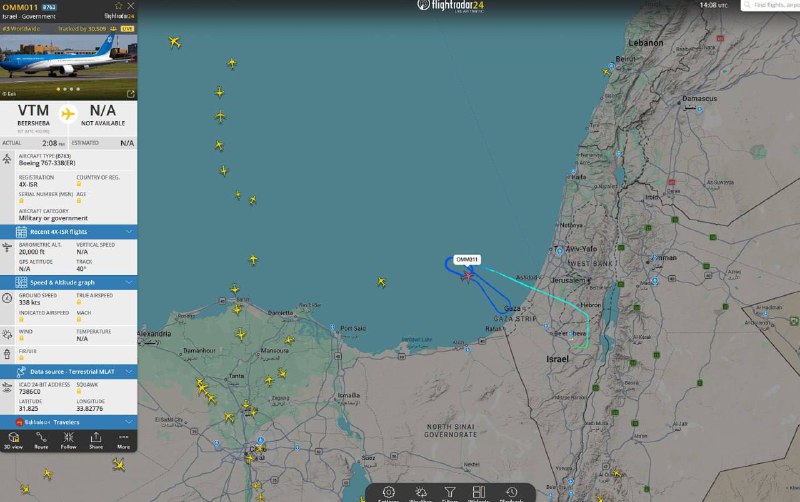Share this flight via Share icon

tap(96, 441)
